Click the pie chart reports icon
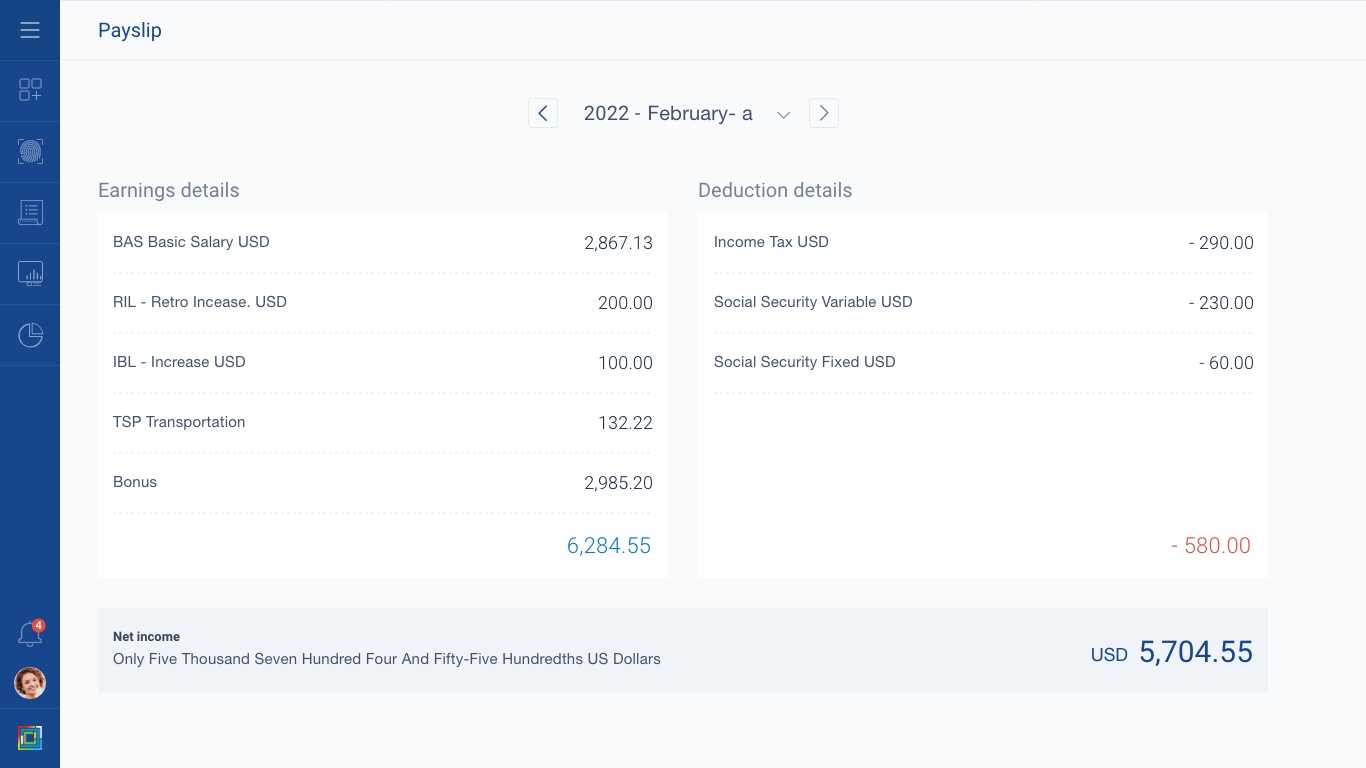Screen dimensions: 1366x768 [30, 335]
